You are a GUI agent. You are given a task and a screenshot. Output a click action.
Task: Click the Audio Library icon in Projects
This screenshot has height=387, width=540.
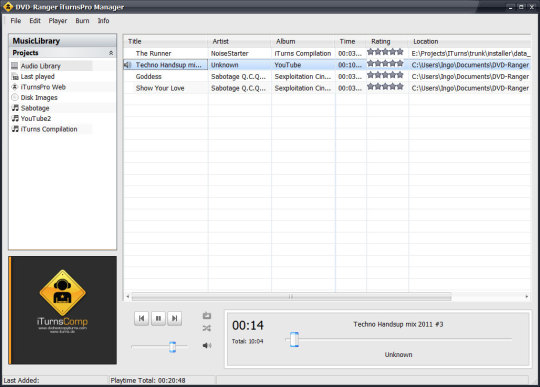[14, 66]
